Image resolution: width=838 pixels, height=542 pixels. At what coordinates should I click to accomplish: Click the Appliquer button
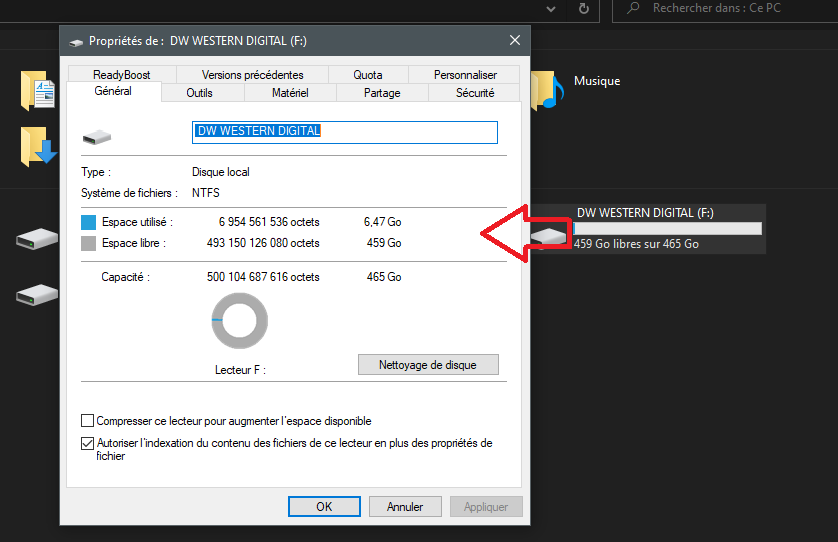pyautogui.click(x=486, y=507)
